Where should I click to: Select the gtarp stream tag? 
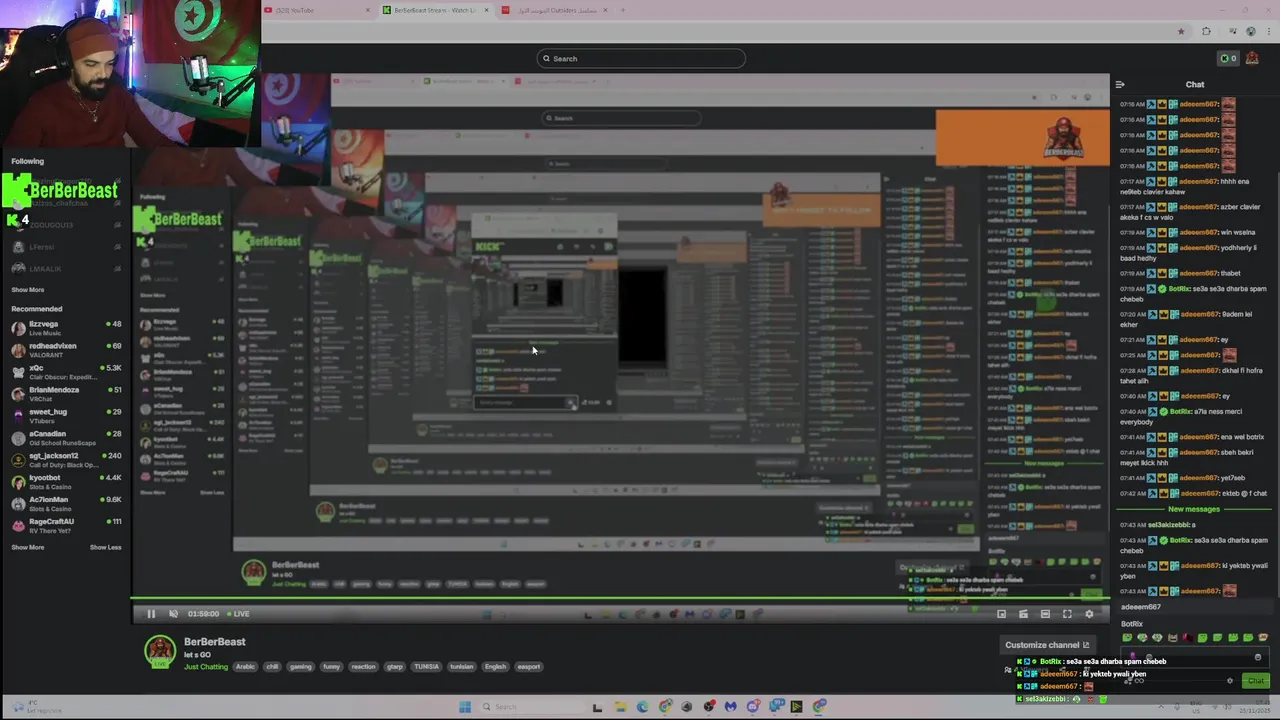[395, 667]
